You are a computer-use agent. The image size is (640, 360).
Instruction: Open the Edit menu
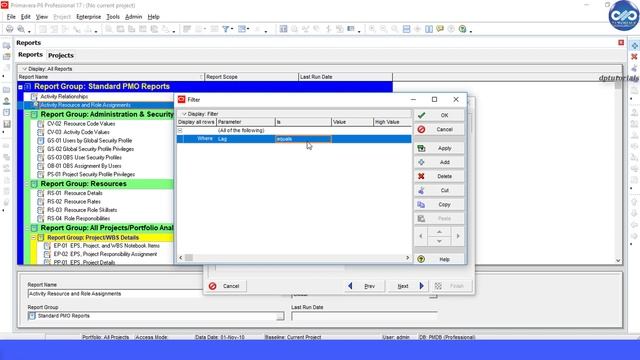point(26,17)
